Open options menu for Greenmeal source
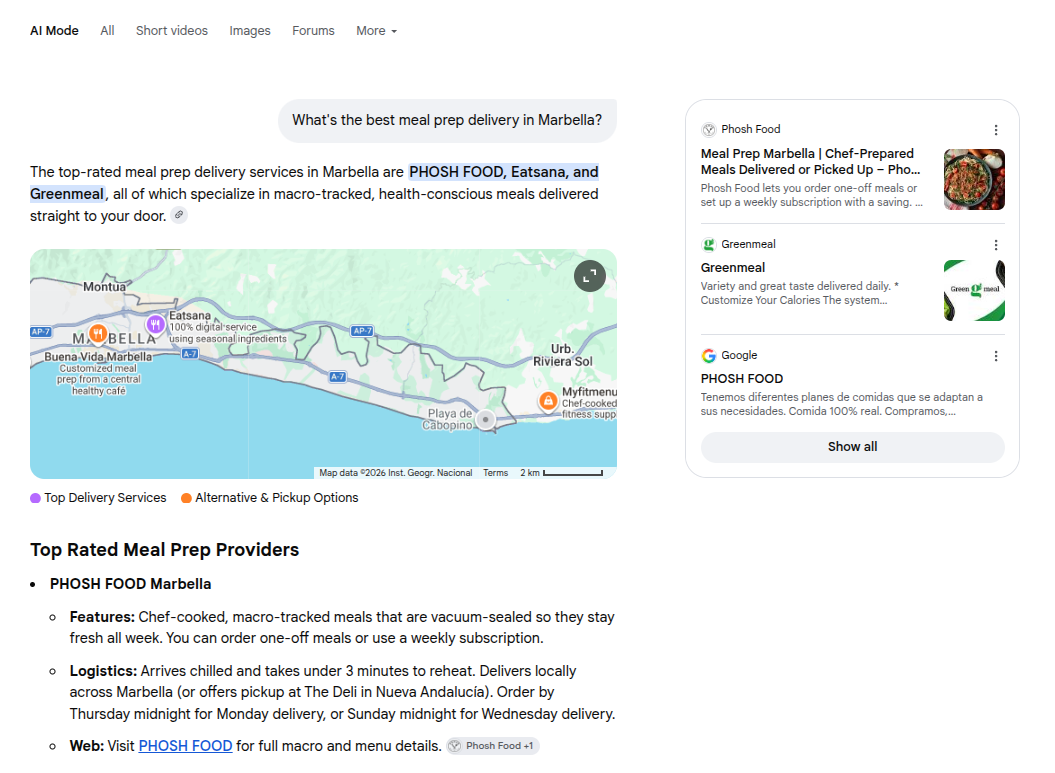 click(996, 245)
